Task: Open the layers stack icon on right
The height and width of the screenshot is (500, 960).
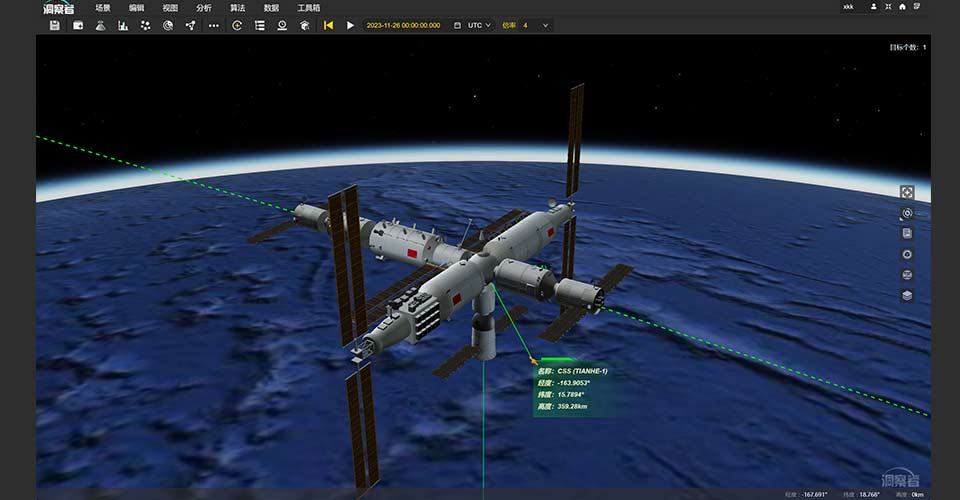Action: click(x=907, y=295)
